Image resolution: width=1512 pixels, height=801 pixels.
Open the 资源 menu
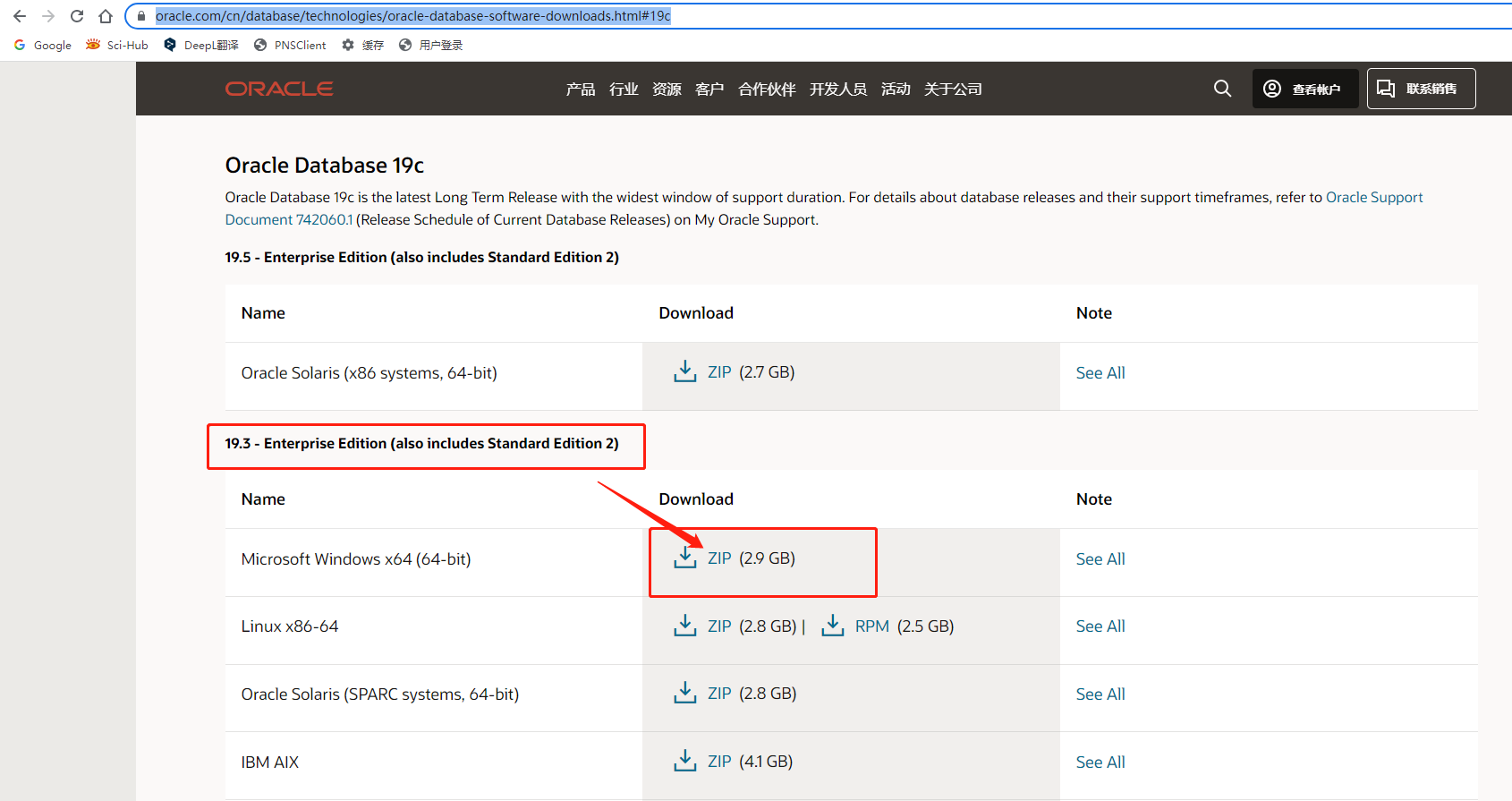pyautogui.click(x=667, y=89)
